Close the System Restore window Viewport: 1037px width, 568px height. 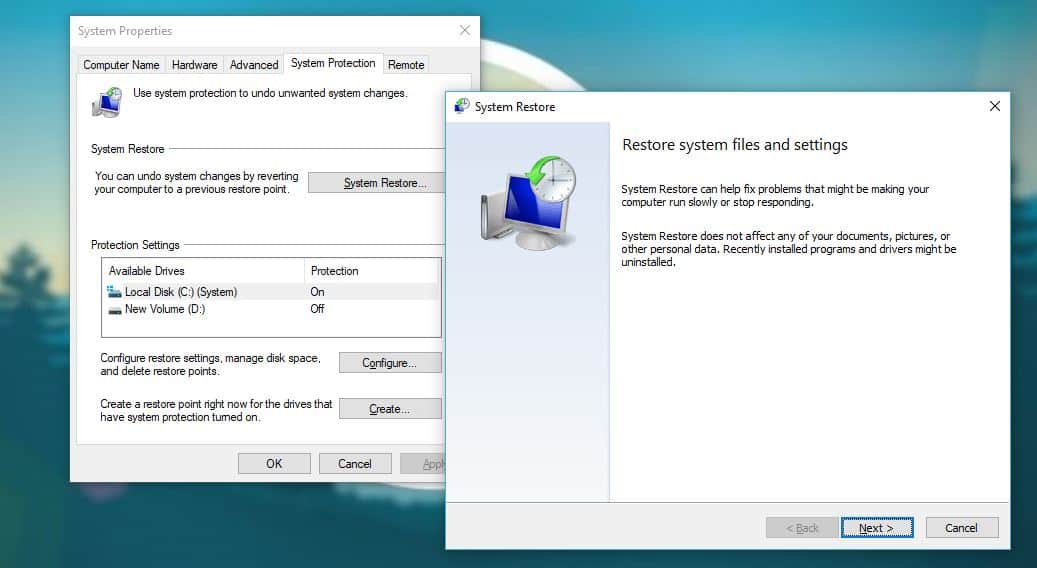pos(995,106)
